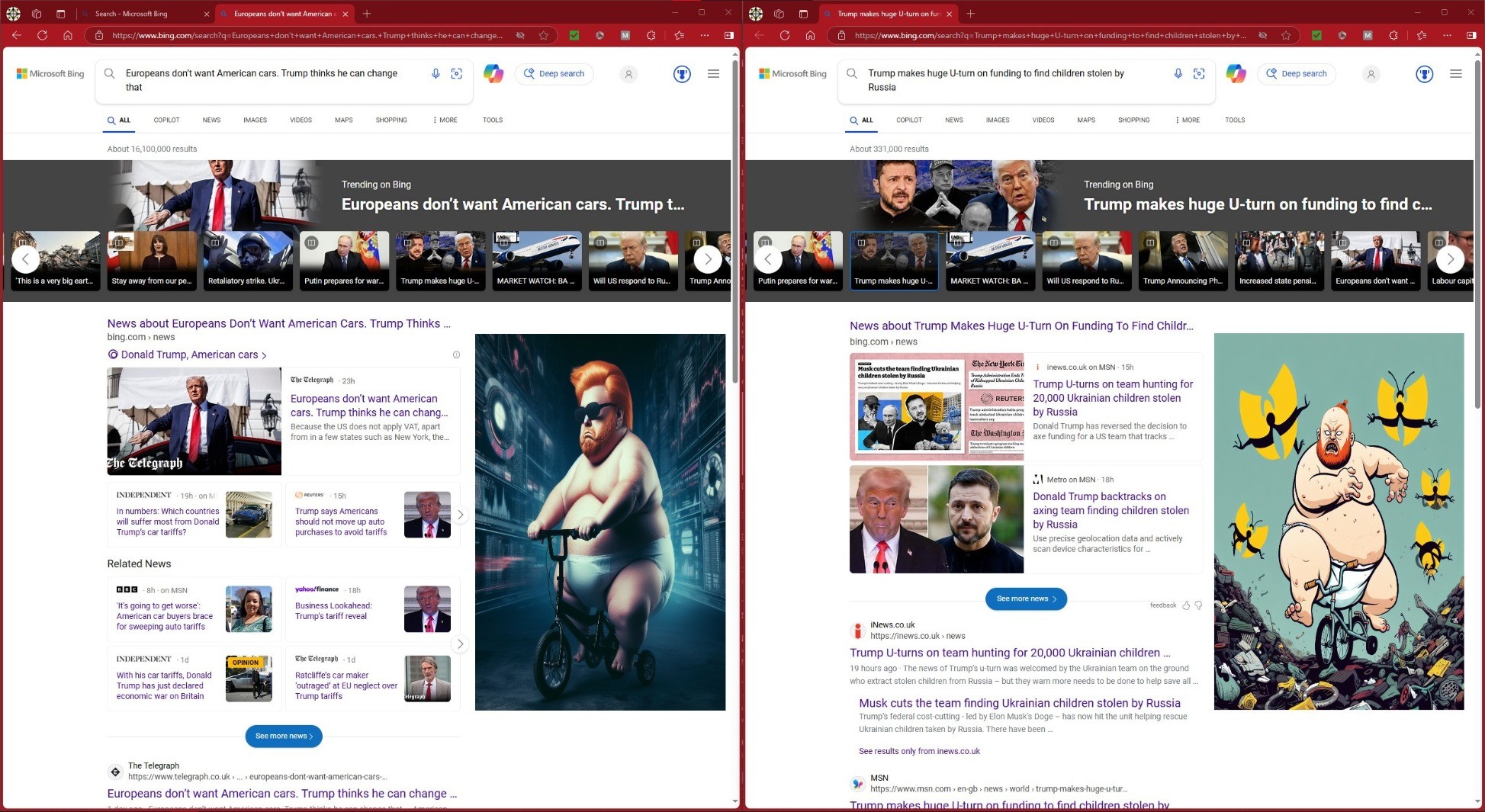Open Telegraph headline 'Europeans don't want American cars'

[x=369, y=406]
